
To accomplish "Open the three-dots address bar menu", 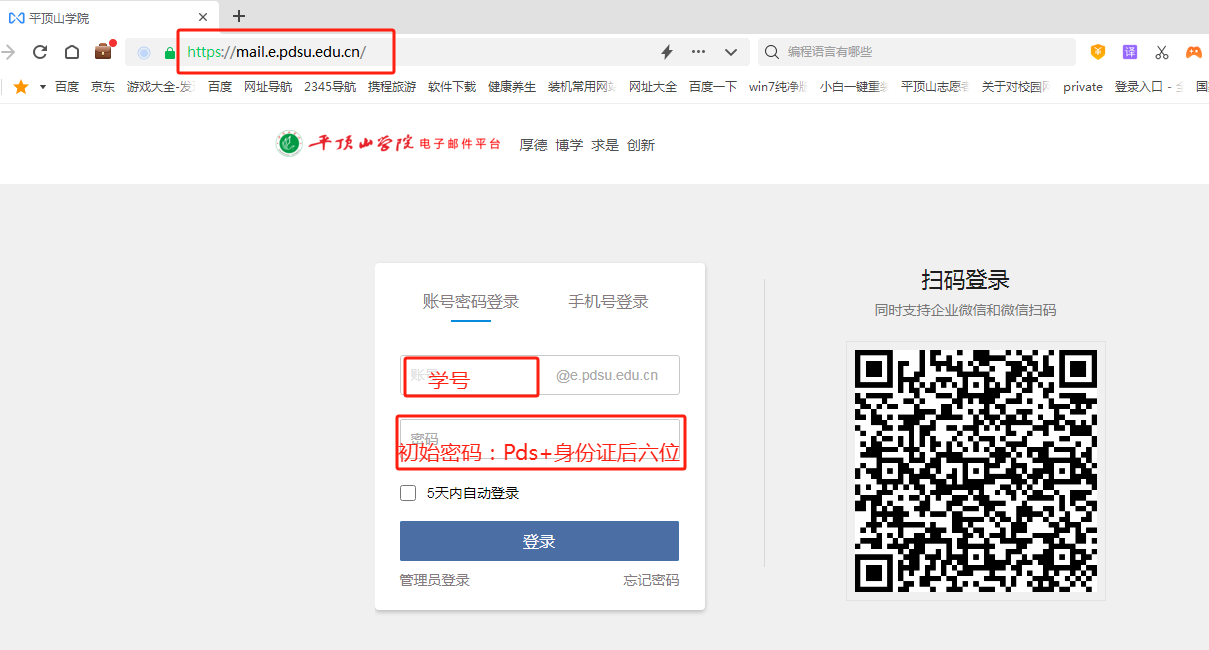I will pos(699,52).
